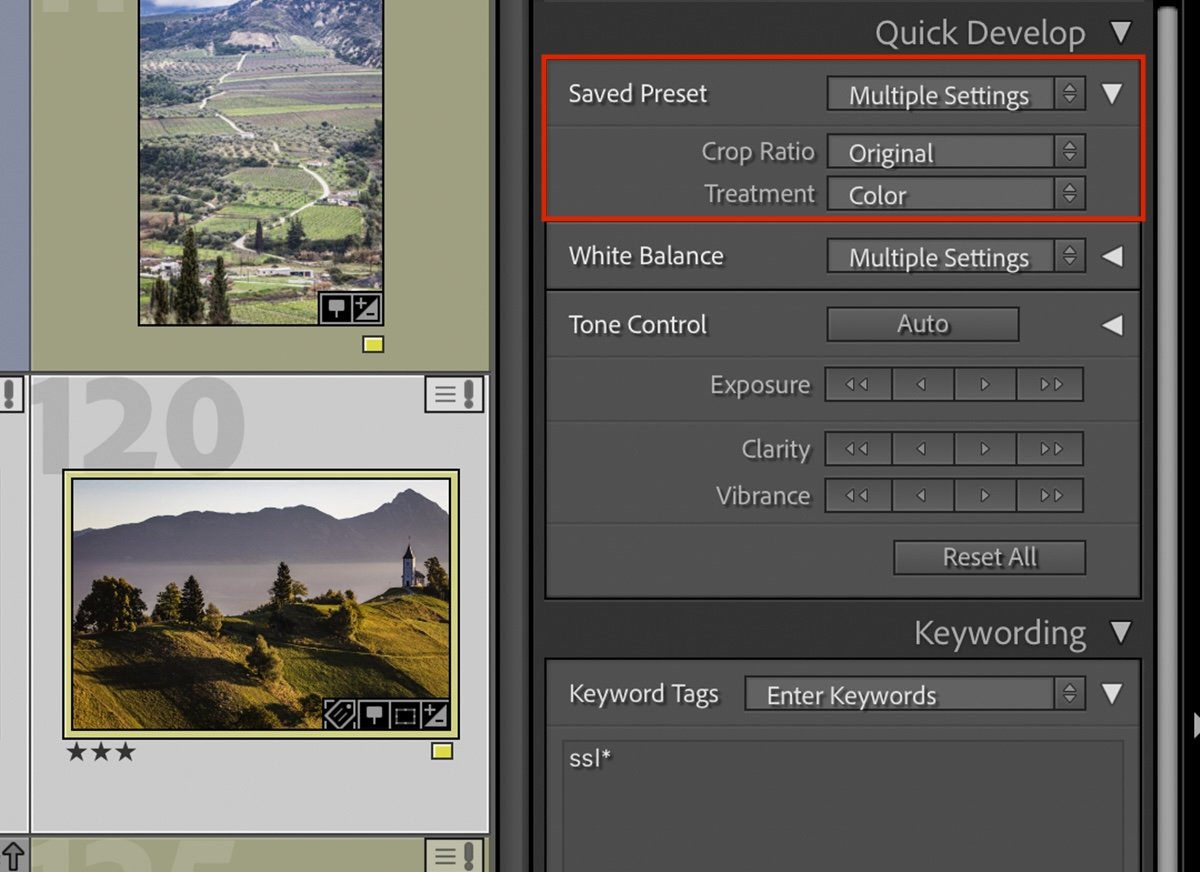Screen dimensions: 1200x872
Task: Click the collection badge on photo 120
Action: (x=372, y=714)
